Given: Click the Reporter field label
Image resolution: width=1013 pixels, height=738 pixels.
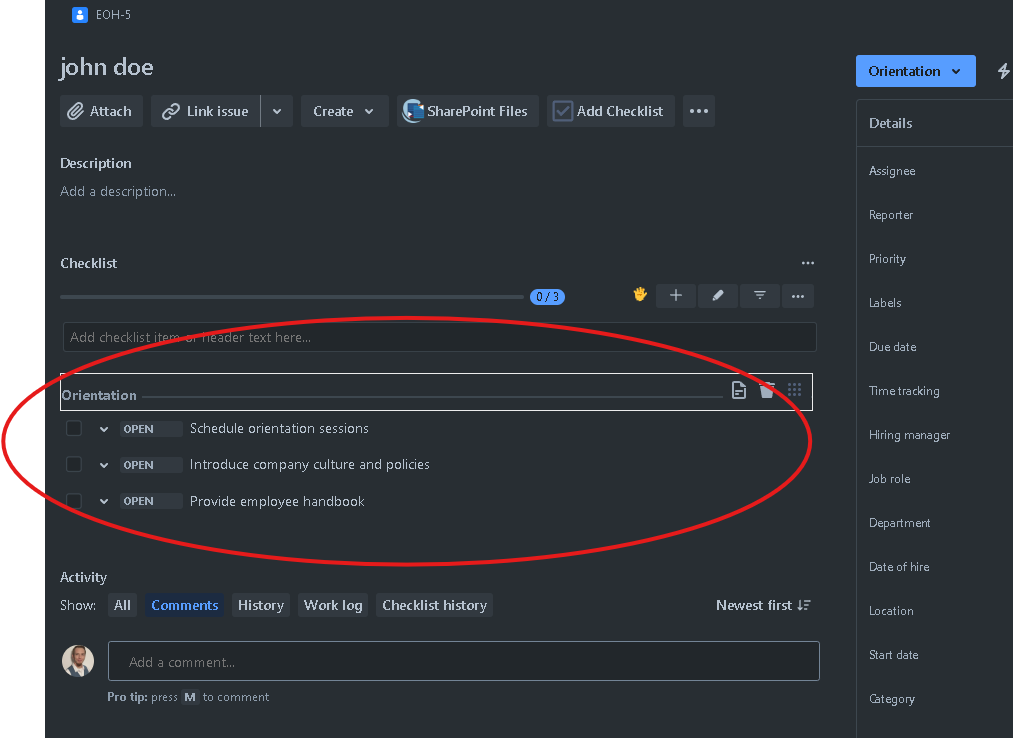Looking at the screenshot, I should pos(890,215).
